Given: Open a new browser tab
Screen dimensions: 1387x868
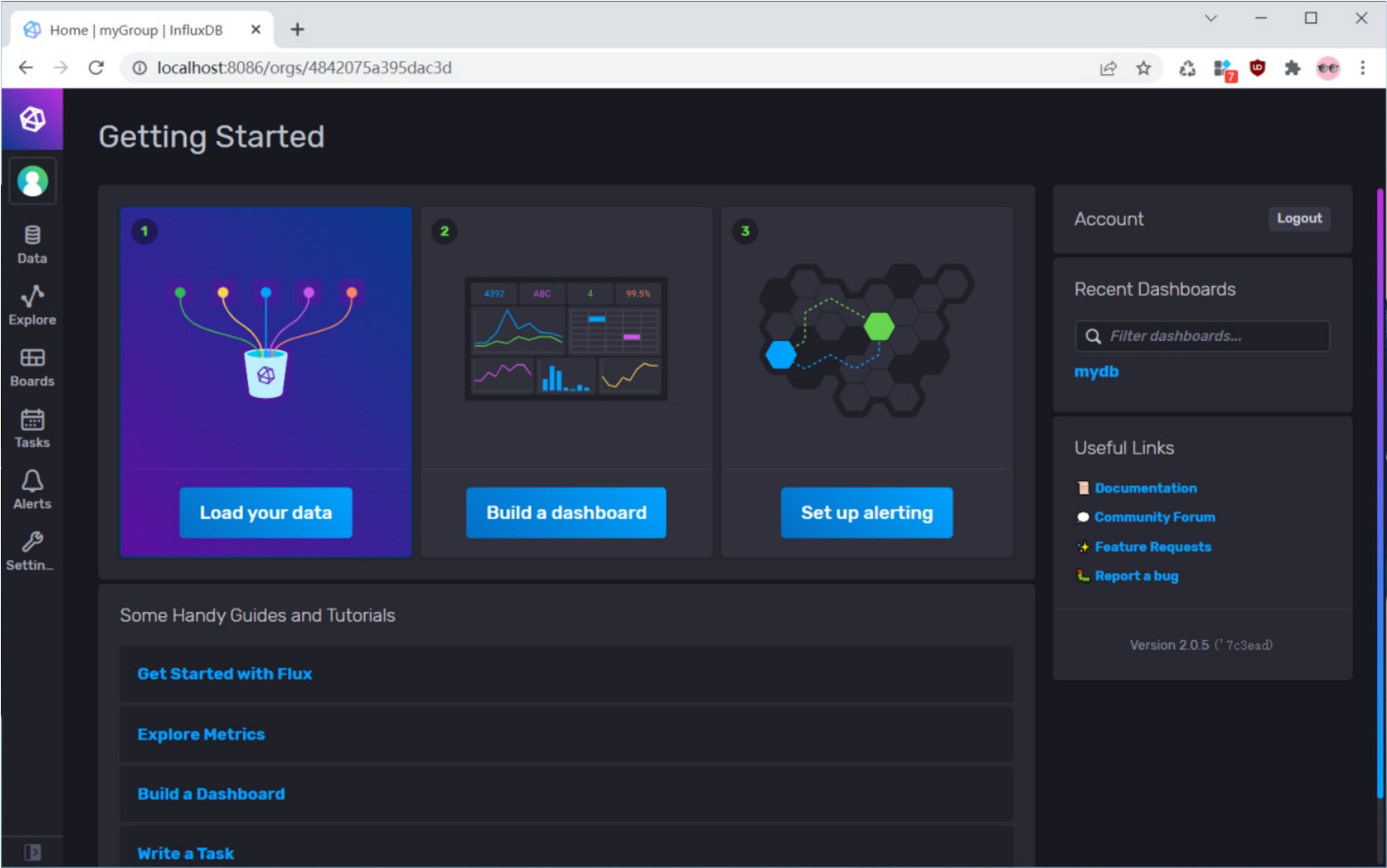Looking at the screenshot, I should [x=298, y=30].
